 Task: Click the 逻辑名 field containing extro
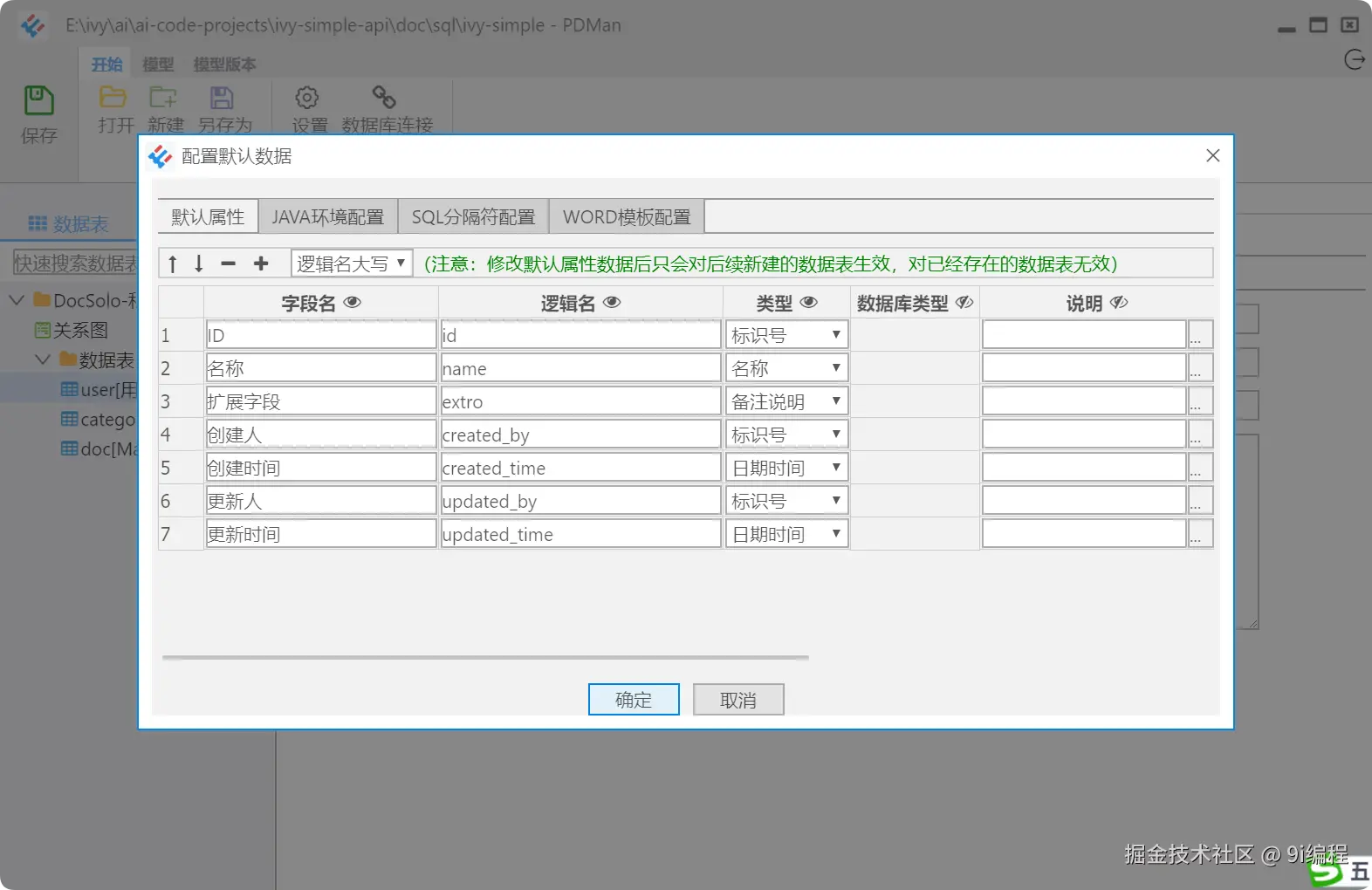click(580, 401)
